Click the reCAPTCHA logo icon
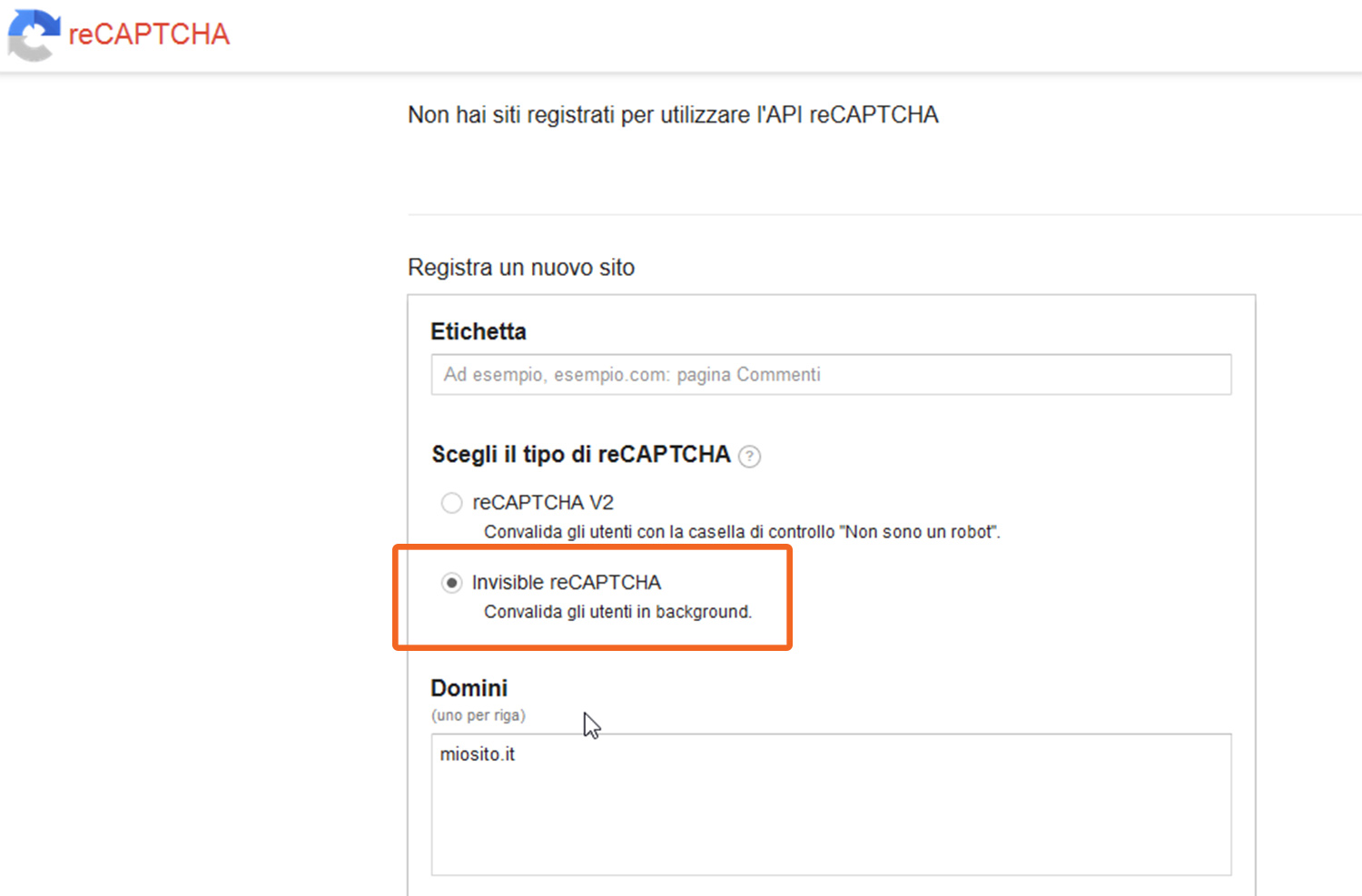 [34, 35]
